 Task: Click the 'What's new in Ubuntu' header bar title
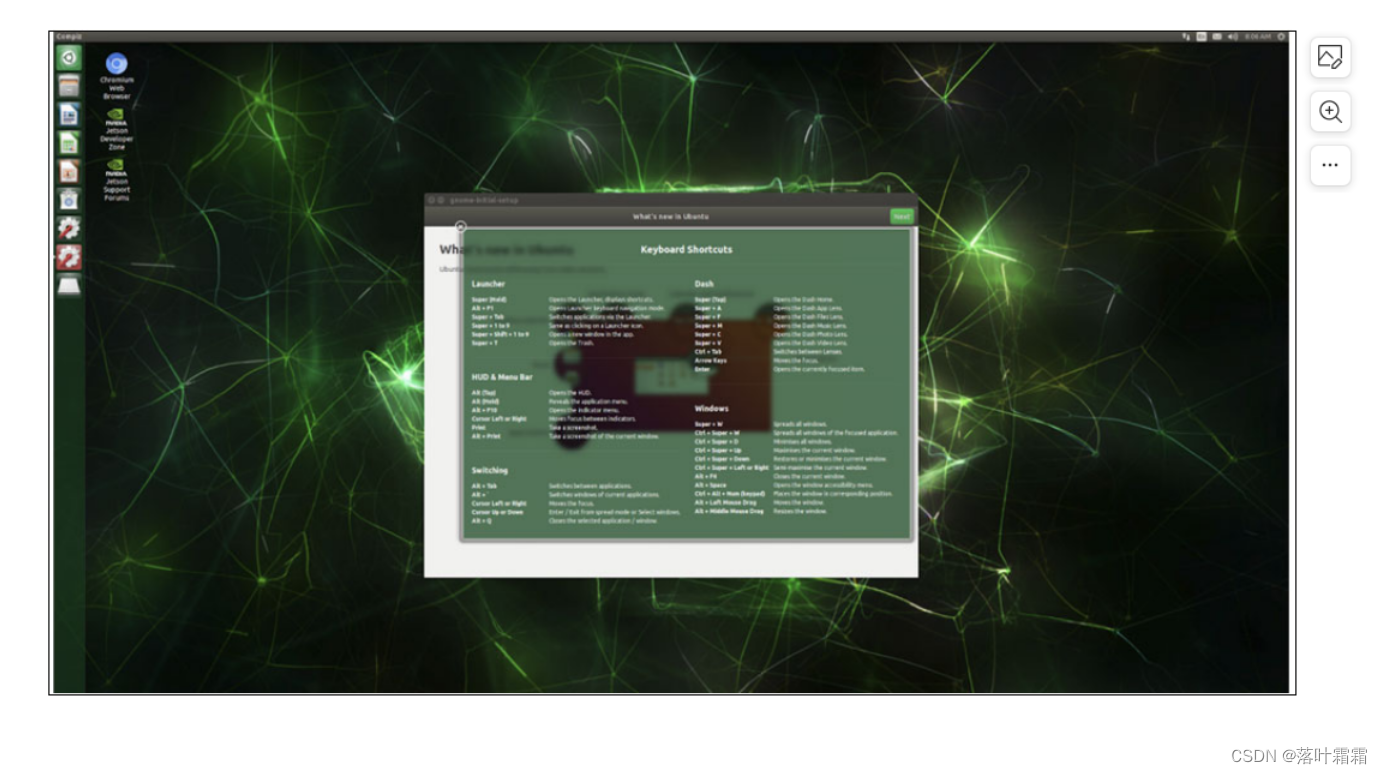tap(671, 216)
